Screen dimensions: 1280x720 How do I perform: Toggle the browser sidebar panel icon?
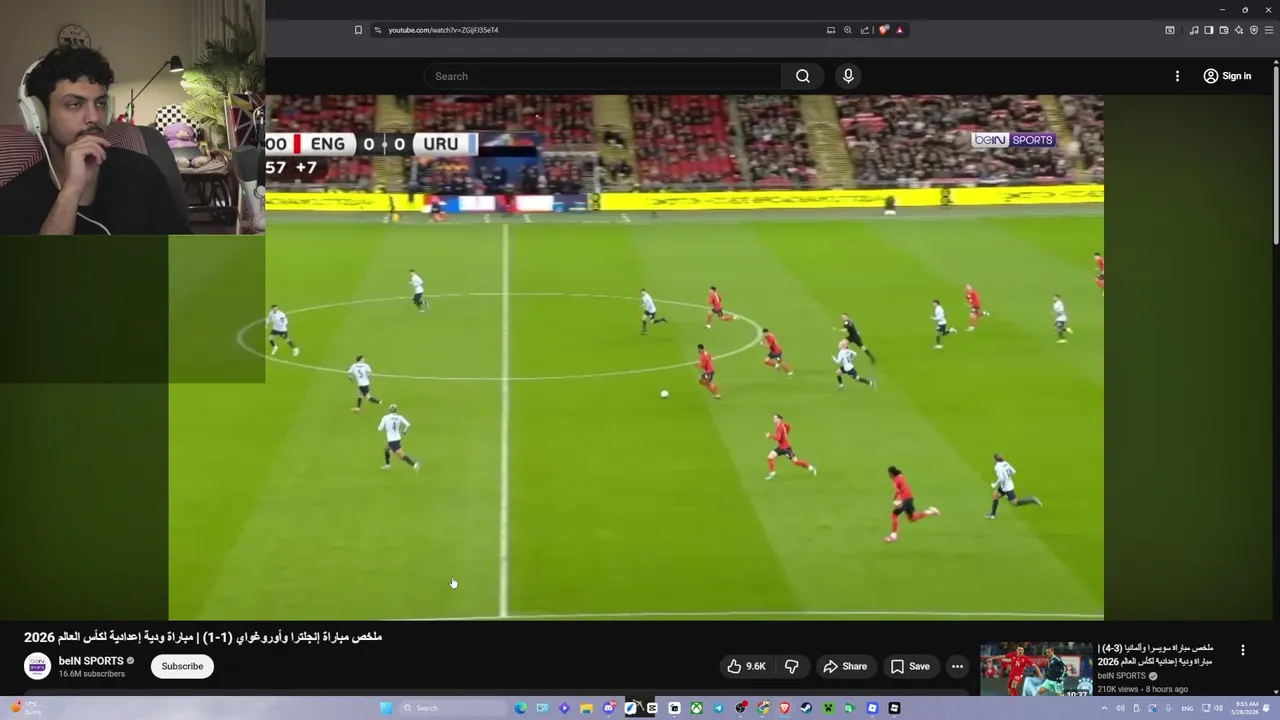(x=1209, y=30)
